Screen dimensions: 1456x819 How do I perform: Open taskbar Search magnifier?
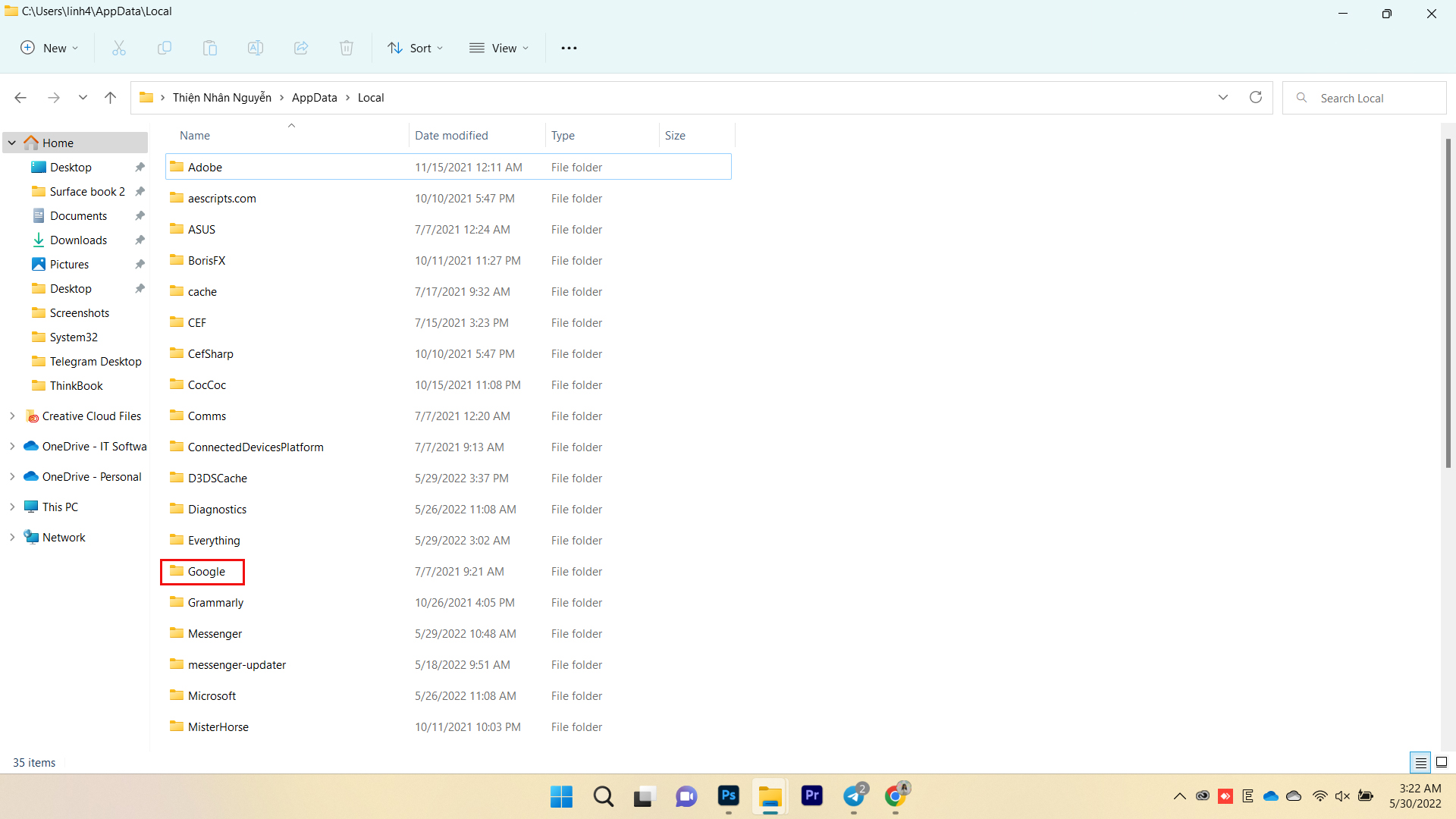pos(604,796)
